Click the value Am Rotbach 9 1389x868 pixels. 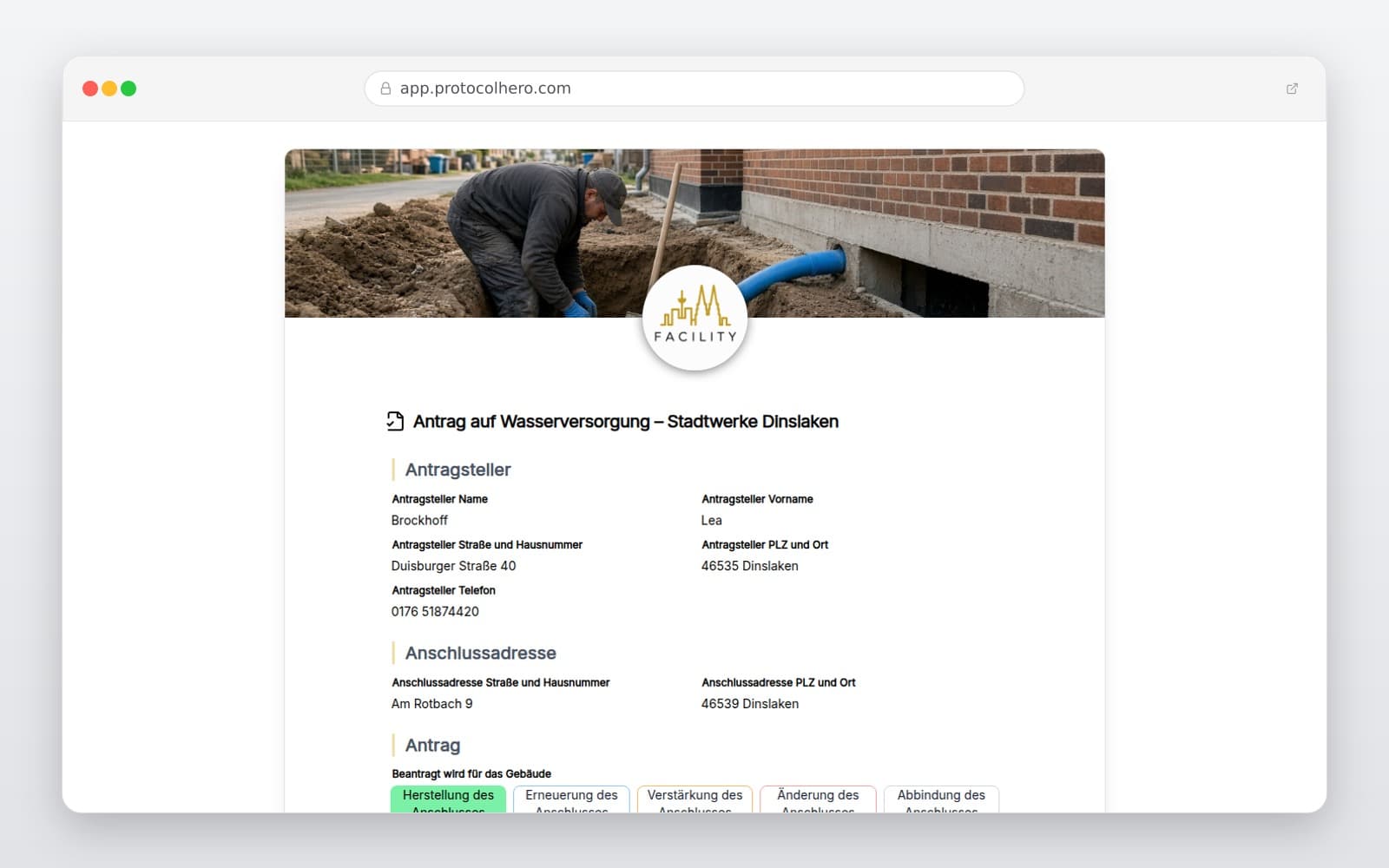pyautogui.click(x=431, y=704)
